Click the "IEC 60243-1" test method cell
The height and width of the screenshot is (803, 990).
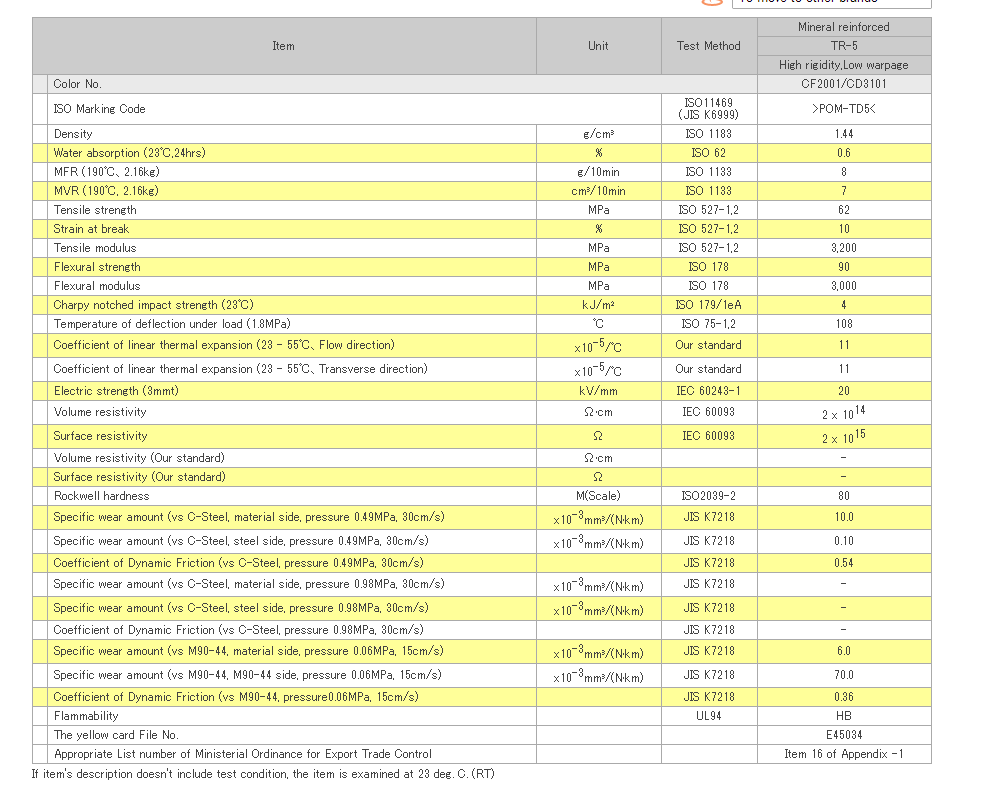708,391
